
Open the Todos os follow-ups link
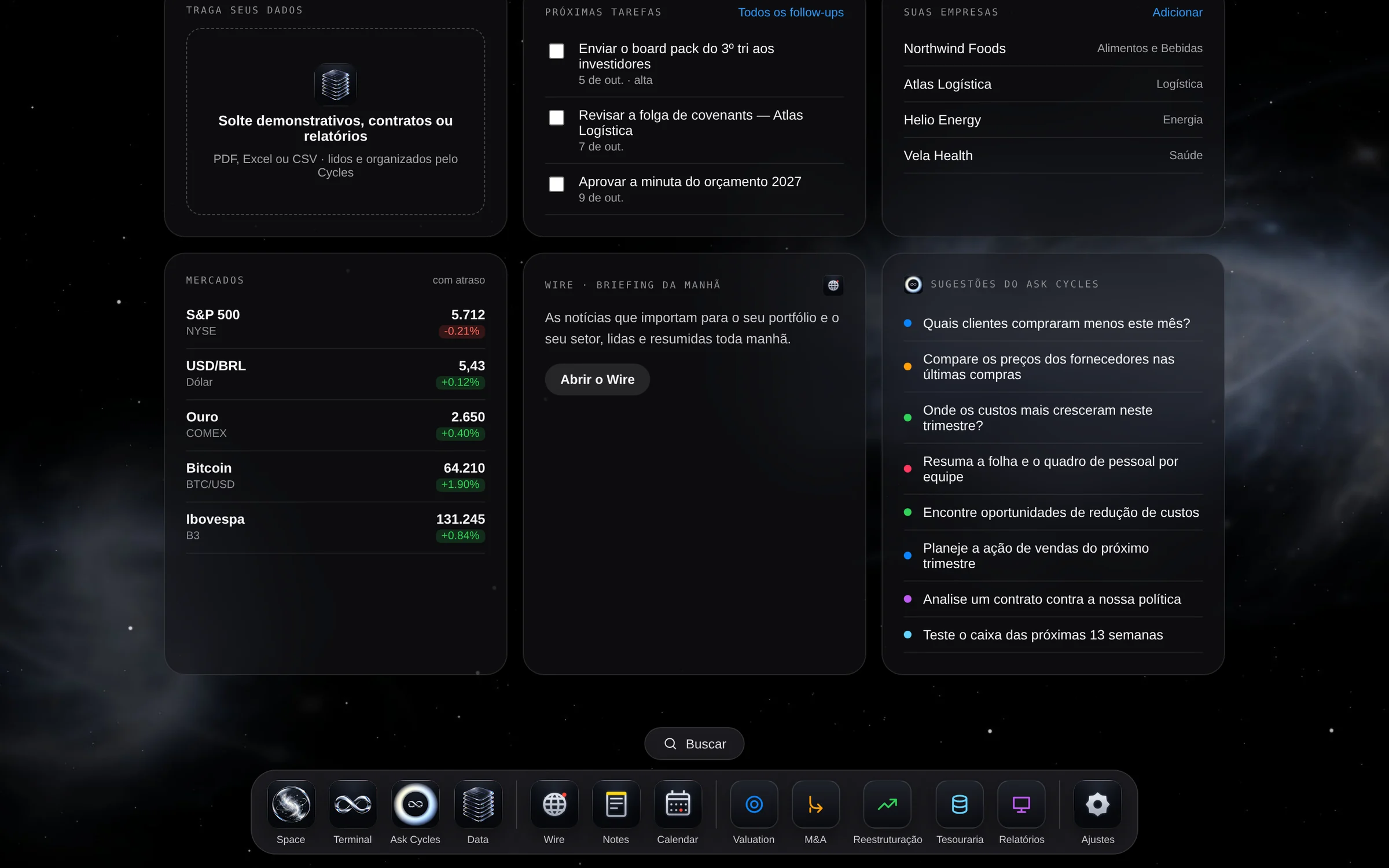pyautogui.click(x=791, y=12)
